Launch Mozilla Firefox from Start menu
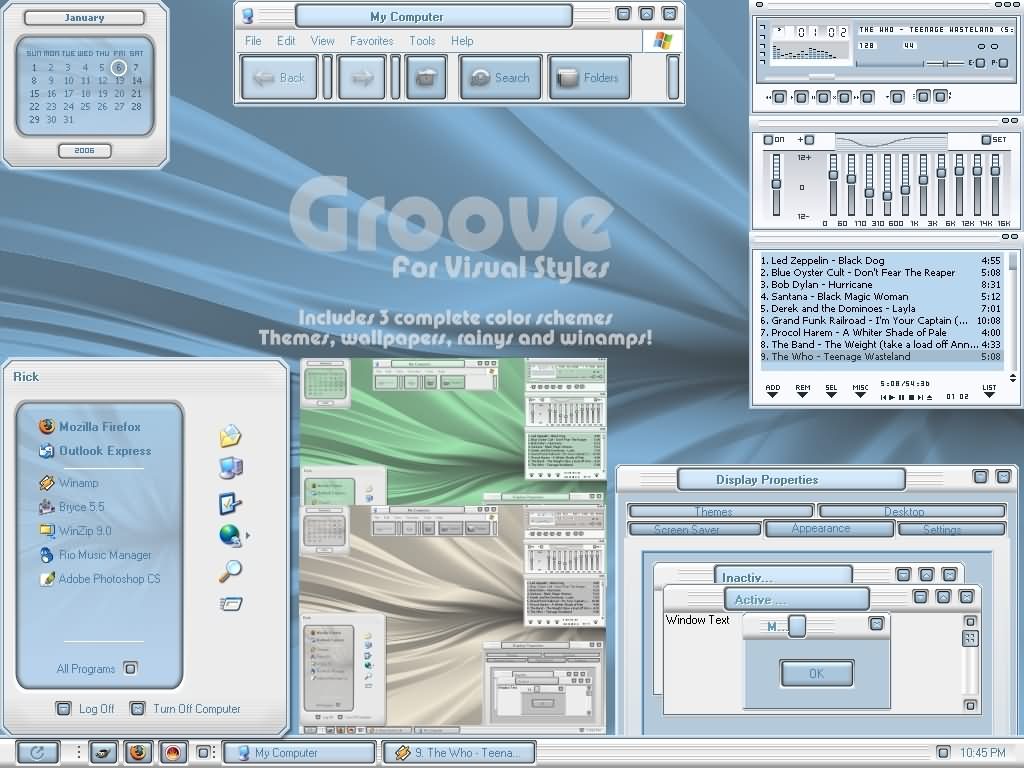Image resolution: width=1024 pixels, height=768 pixels. coord(89,426)
